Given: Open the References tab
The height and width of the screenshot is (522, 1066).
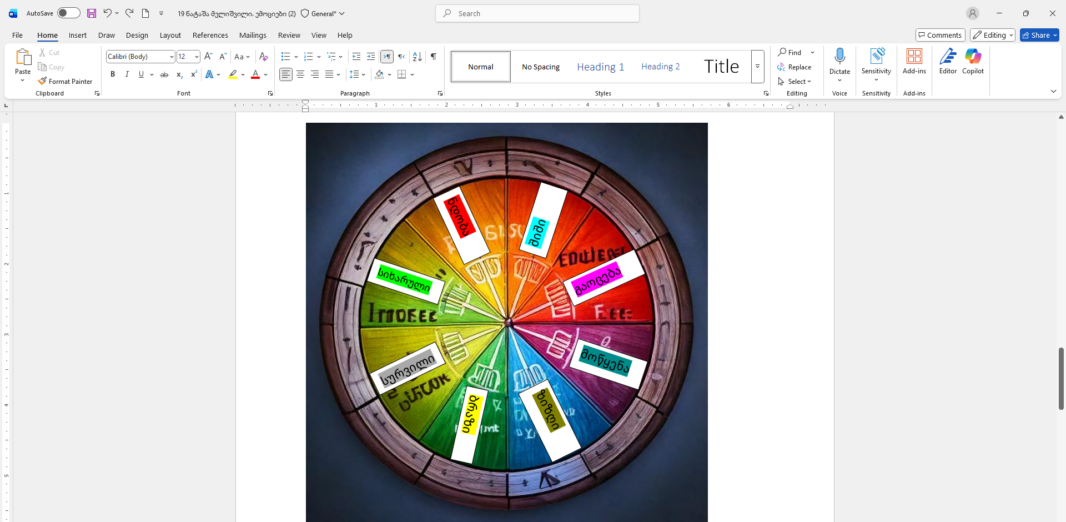Looking at the screenshot, I should tap(210, 35).
